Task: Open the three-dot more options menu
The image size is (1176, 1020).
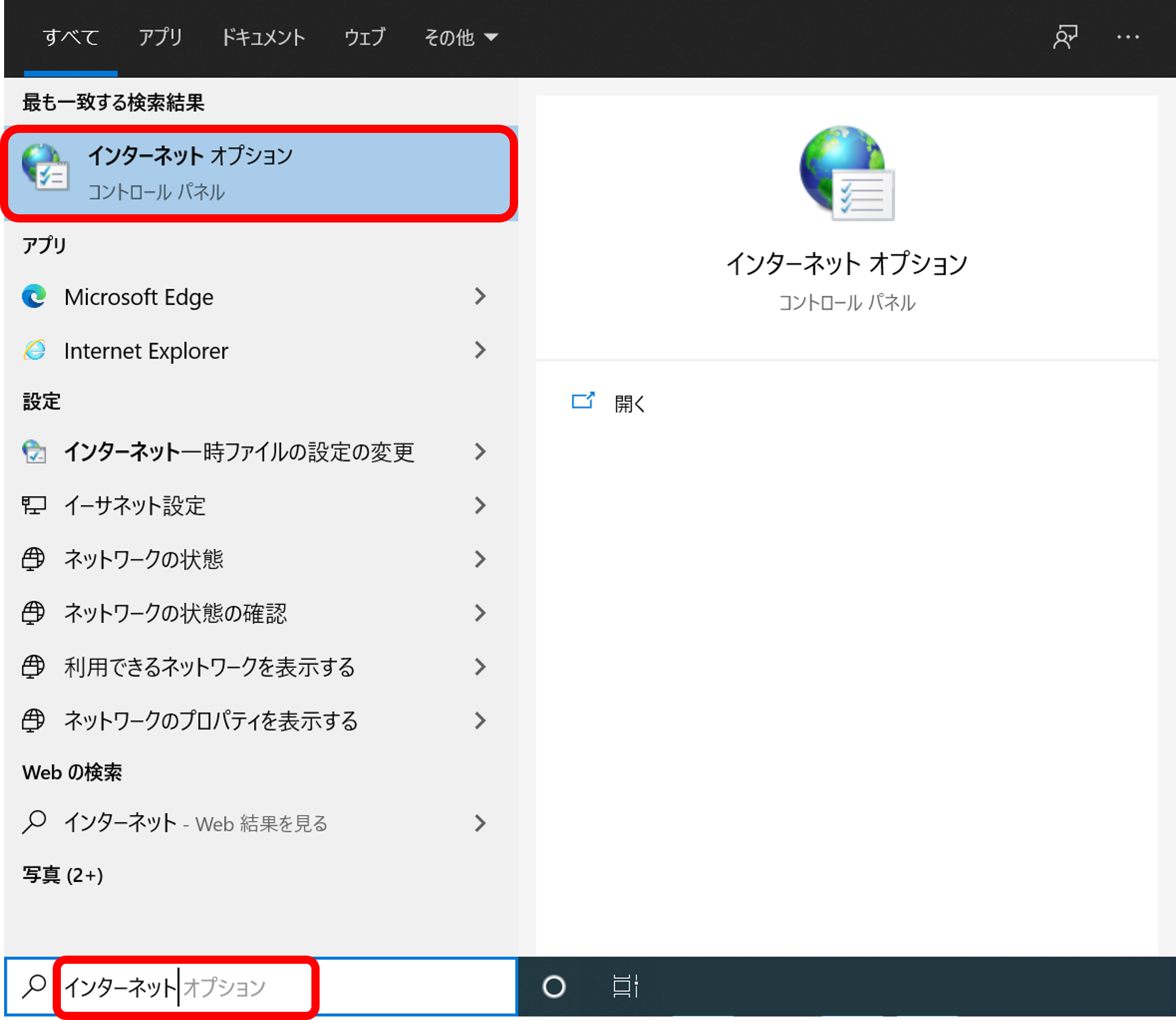Action: tap(1127, 37)
